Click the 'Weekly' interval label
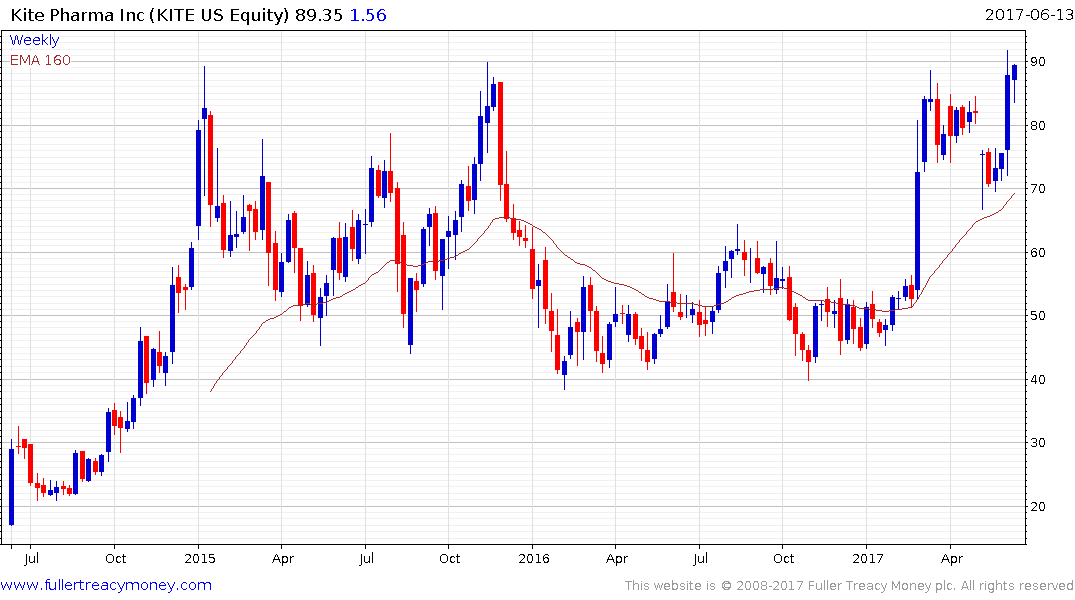The image size is (1075, 600). (x=34, y=40)
